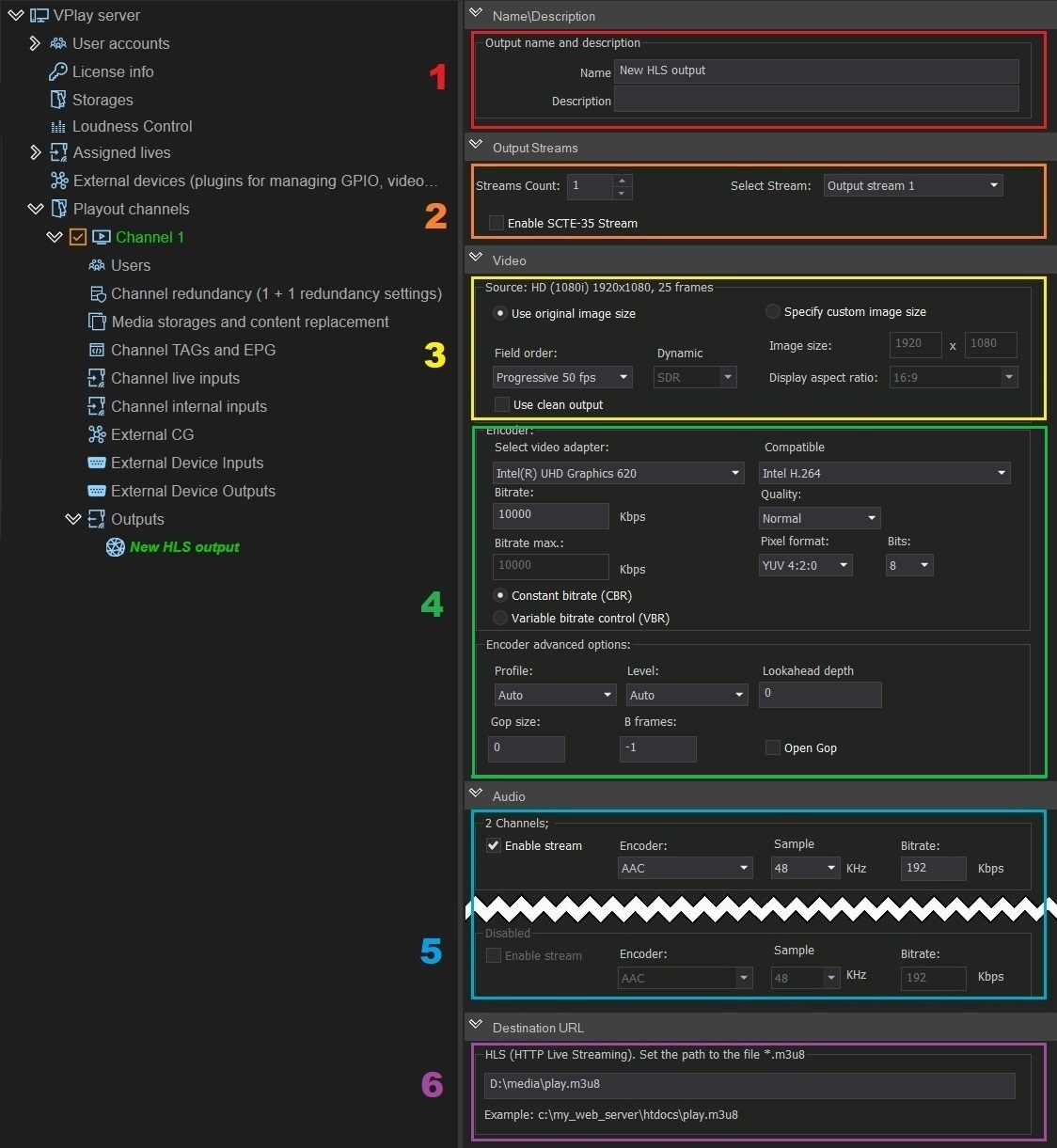This screenshot has height=1148, width=1057.
Task: Click the Description input field
Action: click(816, 100)
